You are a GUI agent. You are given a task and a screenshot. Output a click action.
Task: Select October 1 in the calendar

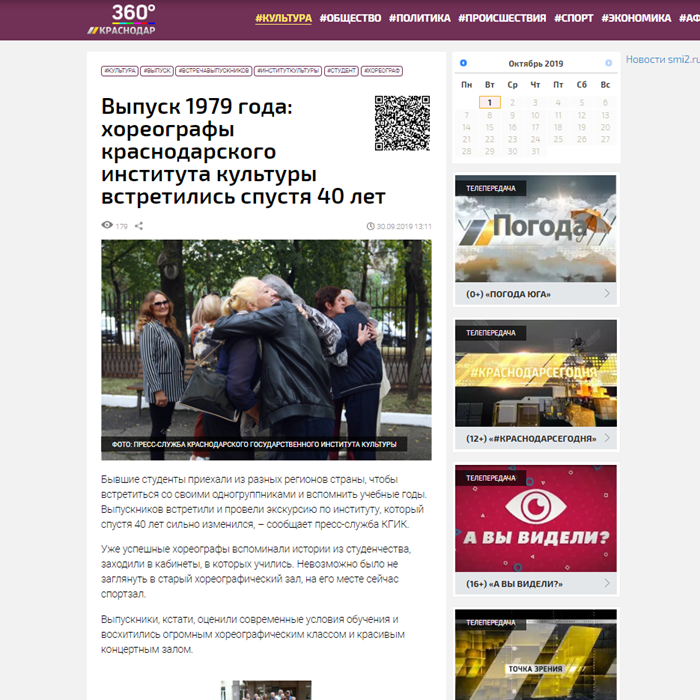coord(490,103)
